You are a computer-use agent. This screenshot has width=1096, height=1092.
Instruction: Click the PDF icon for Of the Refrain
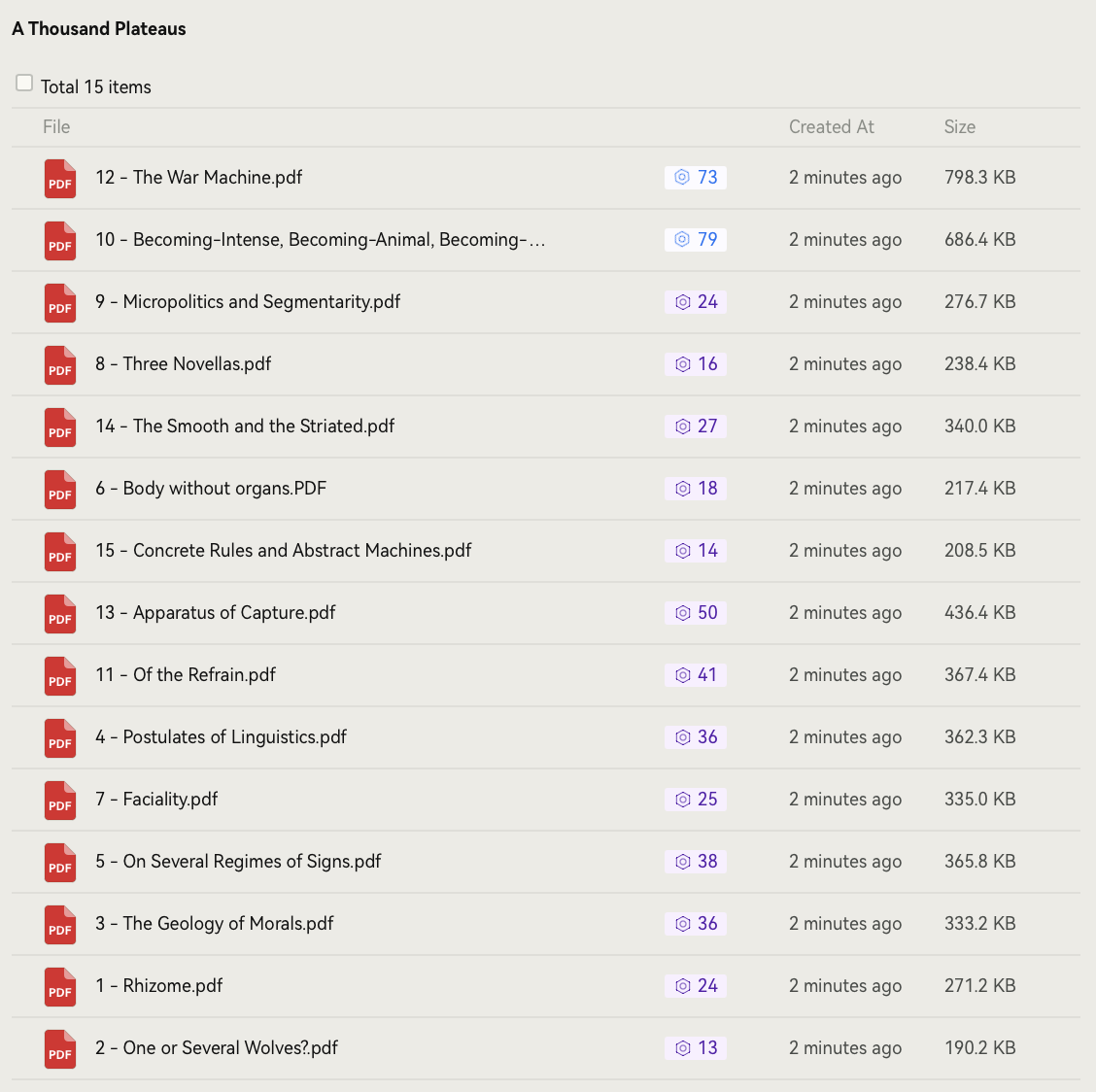tap(60, 676)
